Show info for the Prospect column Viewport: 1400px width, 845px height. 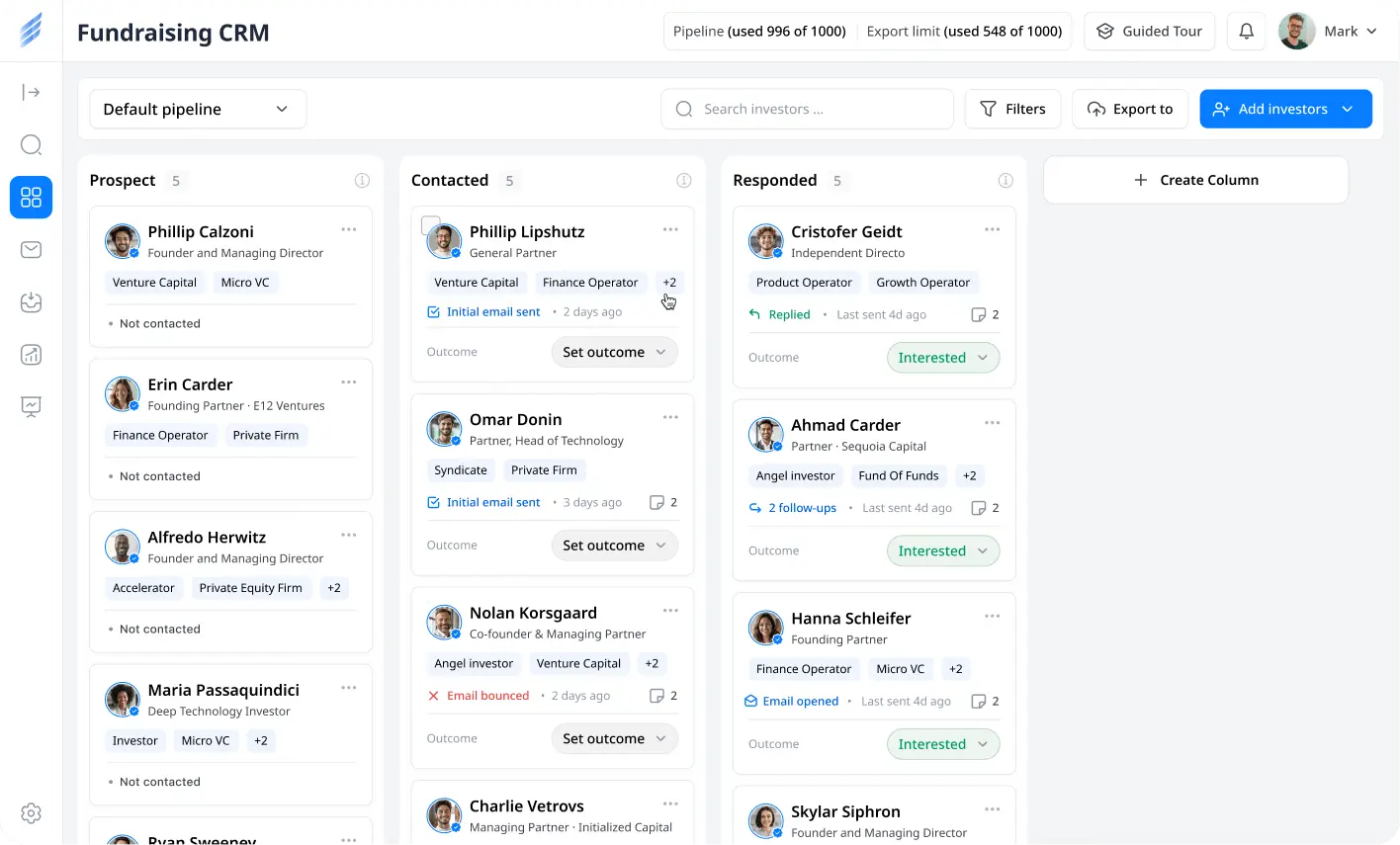[362, 181]
